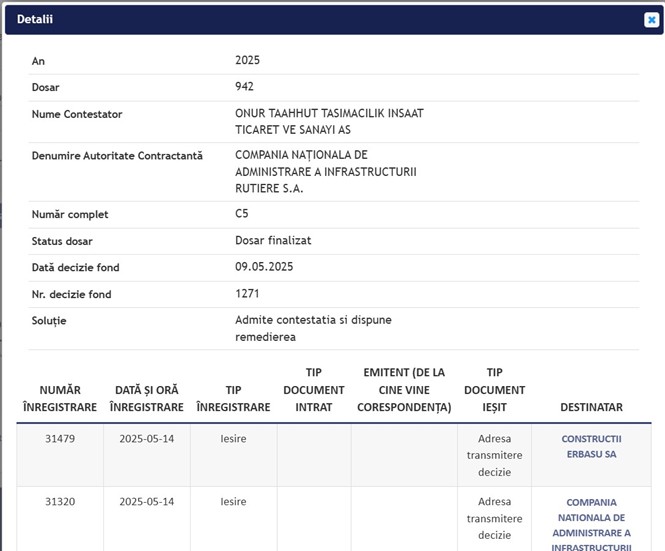Select the An label
The image size is (665, 551).
pos(38,61)
